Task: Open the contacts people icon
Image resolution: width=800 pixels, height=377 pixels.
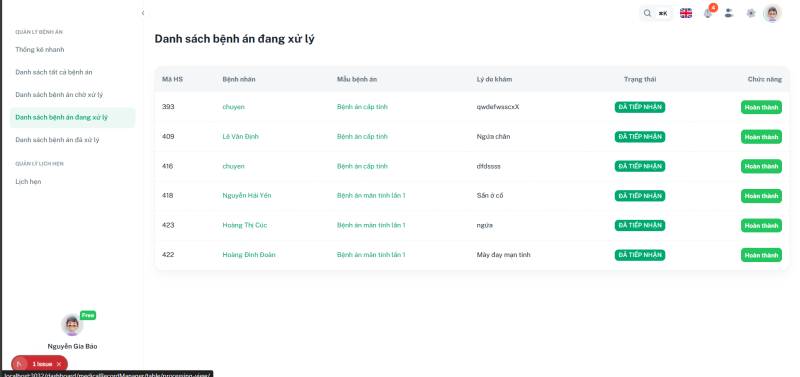Action: 729,13
